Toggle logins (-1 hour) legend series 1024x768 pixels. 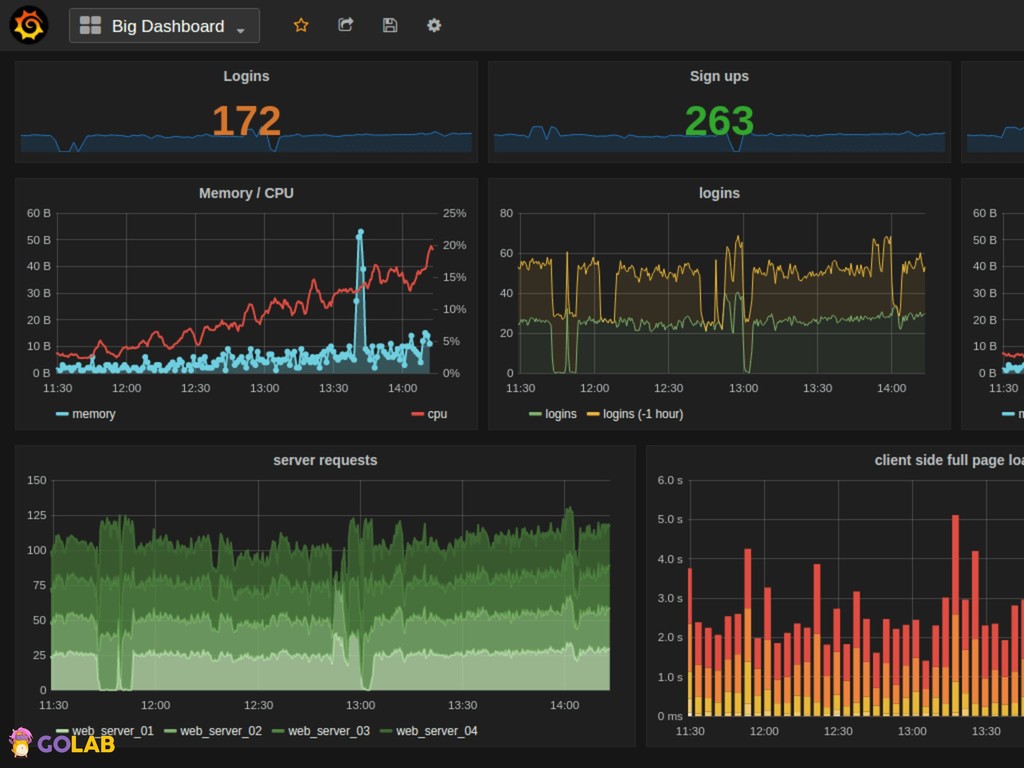pyautogui.click(x=642, y=414)
